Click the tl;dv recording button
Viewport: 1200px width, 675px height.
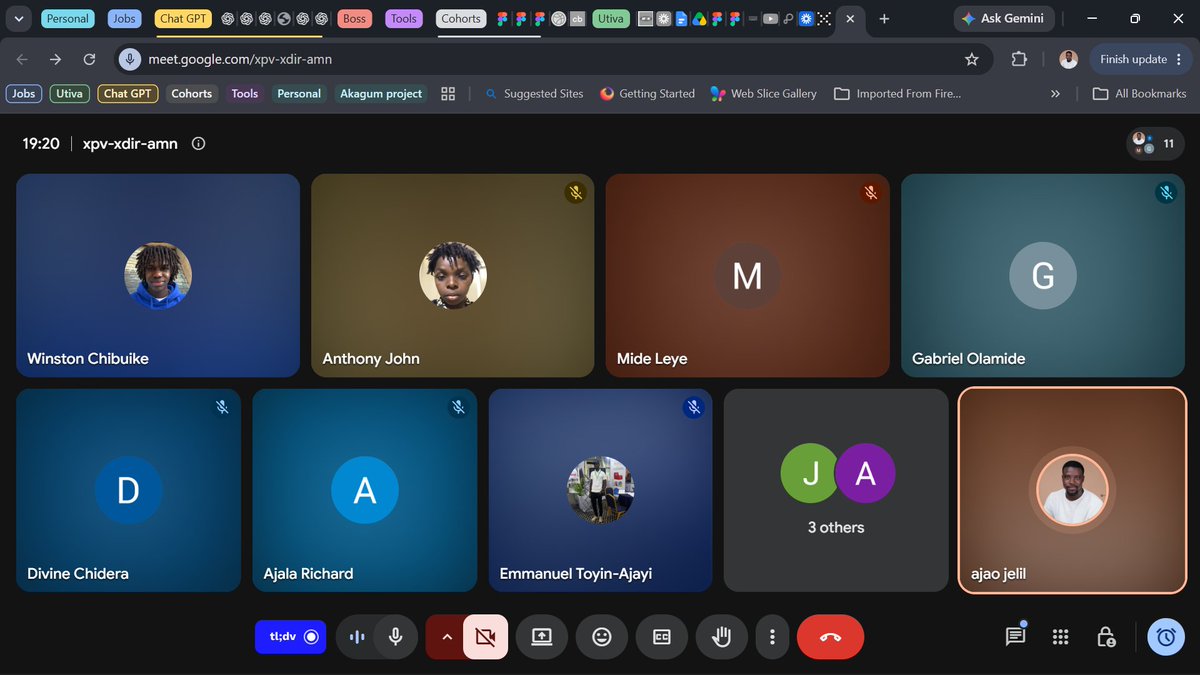click(290, 636)
